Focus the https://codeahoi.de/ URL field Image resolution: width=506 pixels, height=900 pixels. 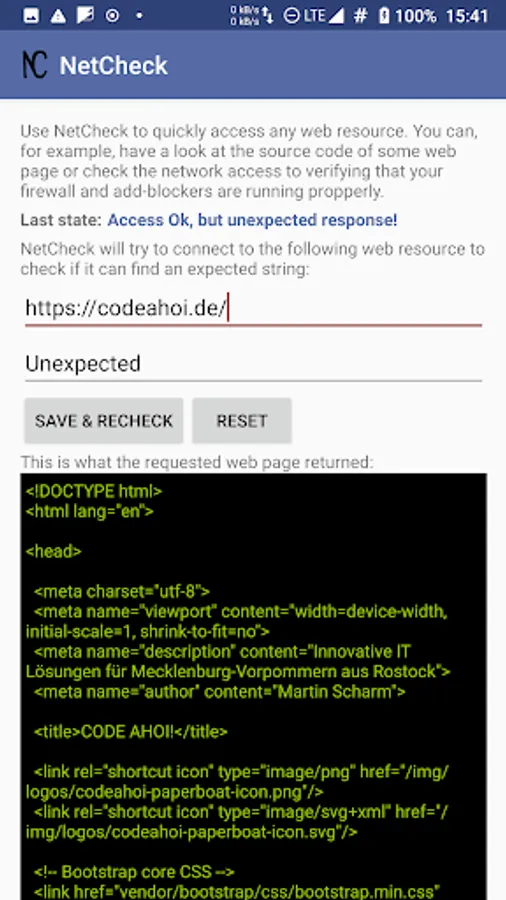pos(253,309)
